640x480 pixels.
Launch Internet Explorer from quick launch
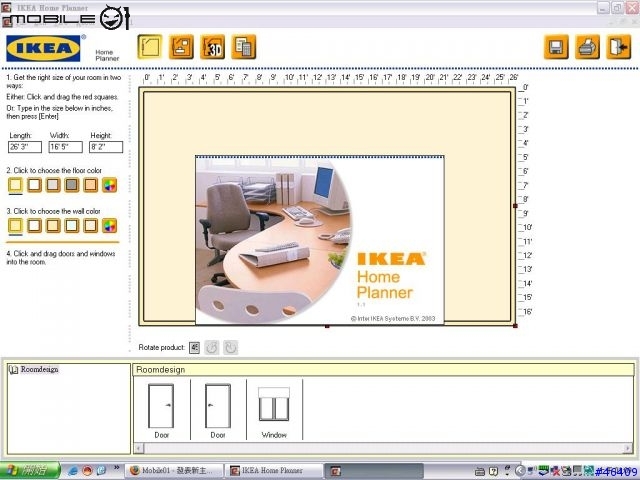coord(73,471)
